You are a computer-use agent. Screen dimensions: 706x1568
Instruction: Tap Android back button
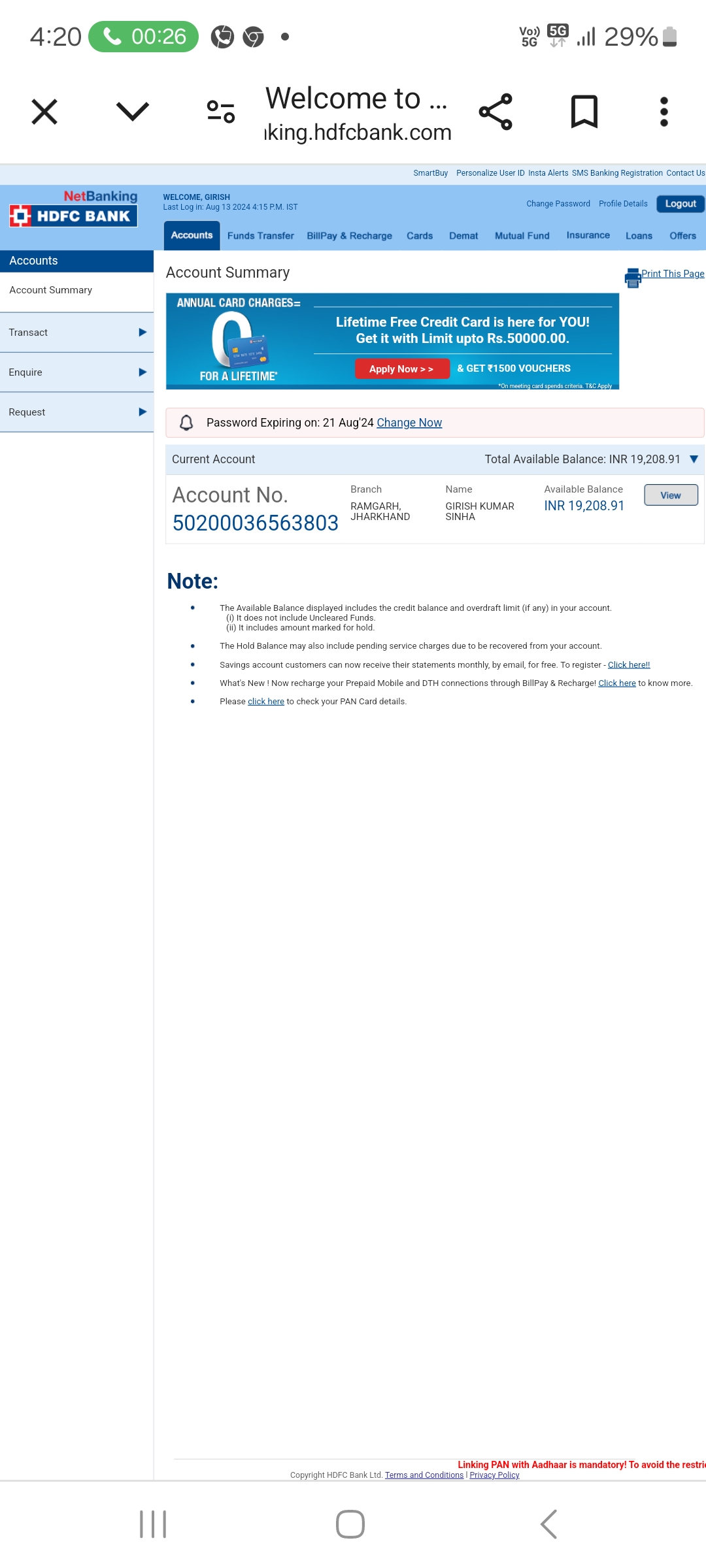pyautogui.click(x=548, y=1524)
